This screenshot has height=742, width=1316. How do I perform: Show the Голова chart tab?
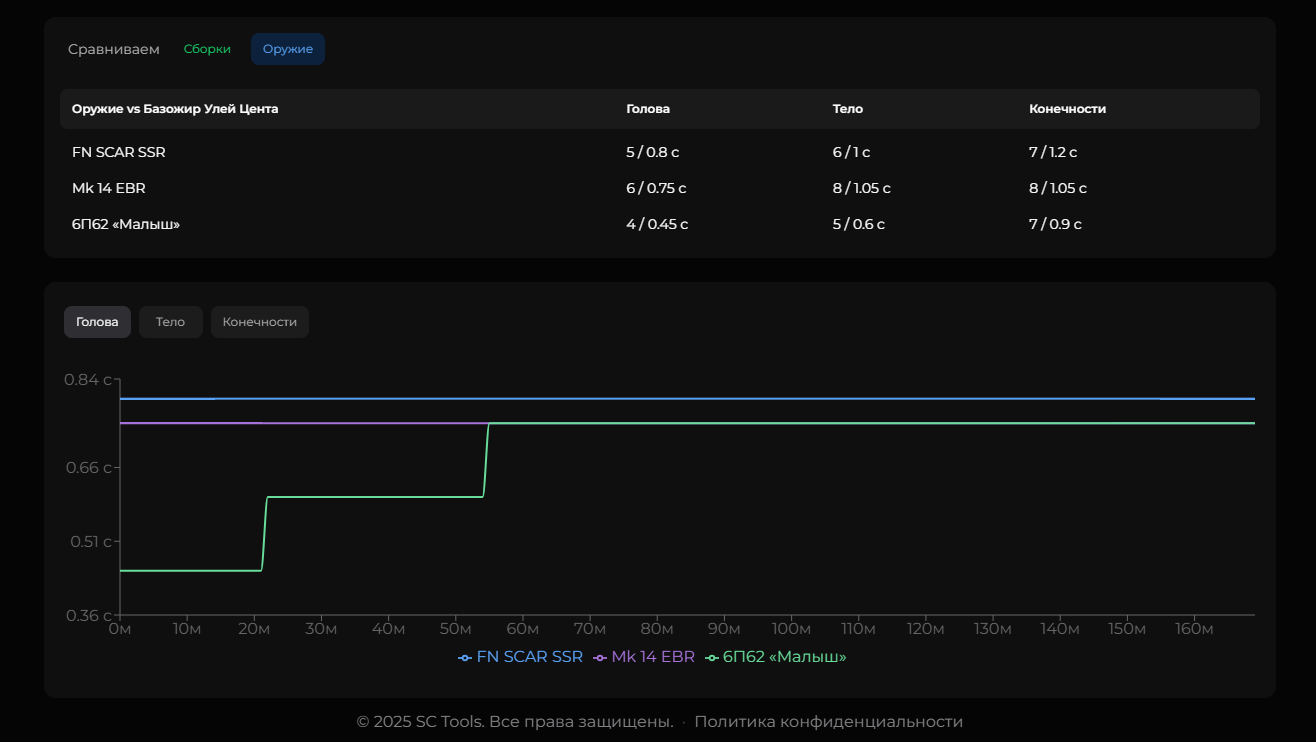click(x=97, y=322)
